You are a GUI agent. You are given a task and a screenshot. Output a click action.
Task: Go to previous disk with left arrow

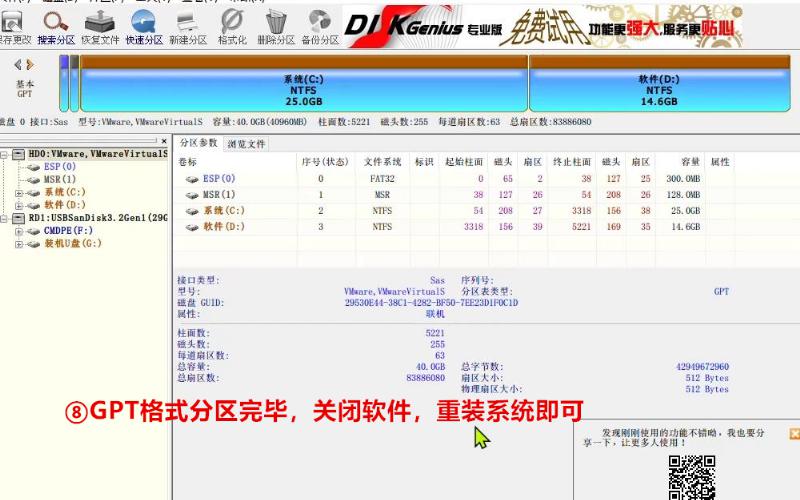tap(18, 65)
